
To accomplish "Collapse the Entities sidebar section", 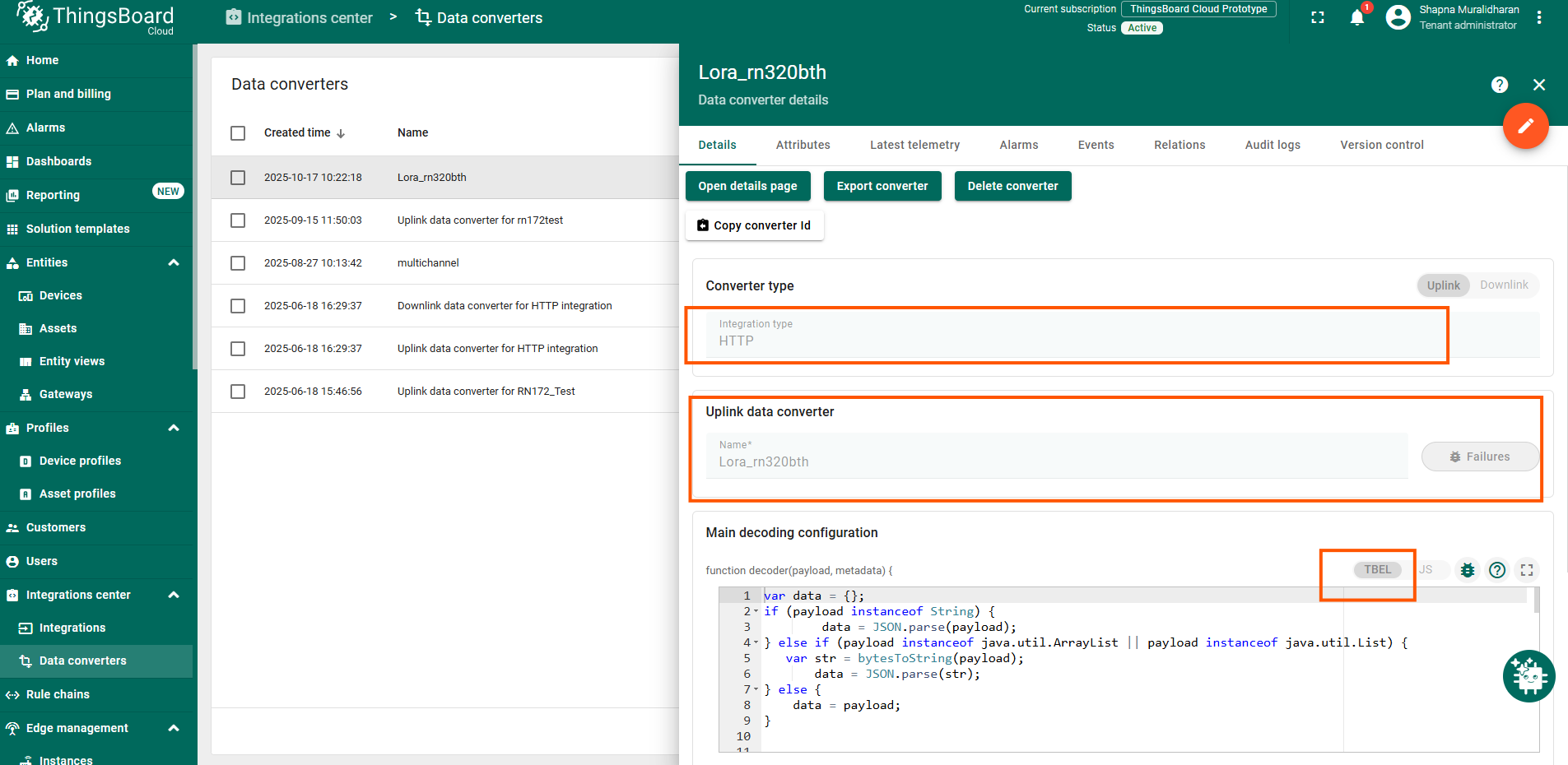I will click(x=174, y=262).
